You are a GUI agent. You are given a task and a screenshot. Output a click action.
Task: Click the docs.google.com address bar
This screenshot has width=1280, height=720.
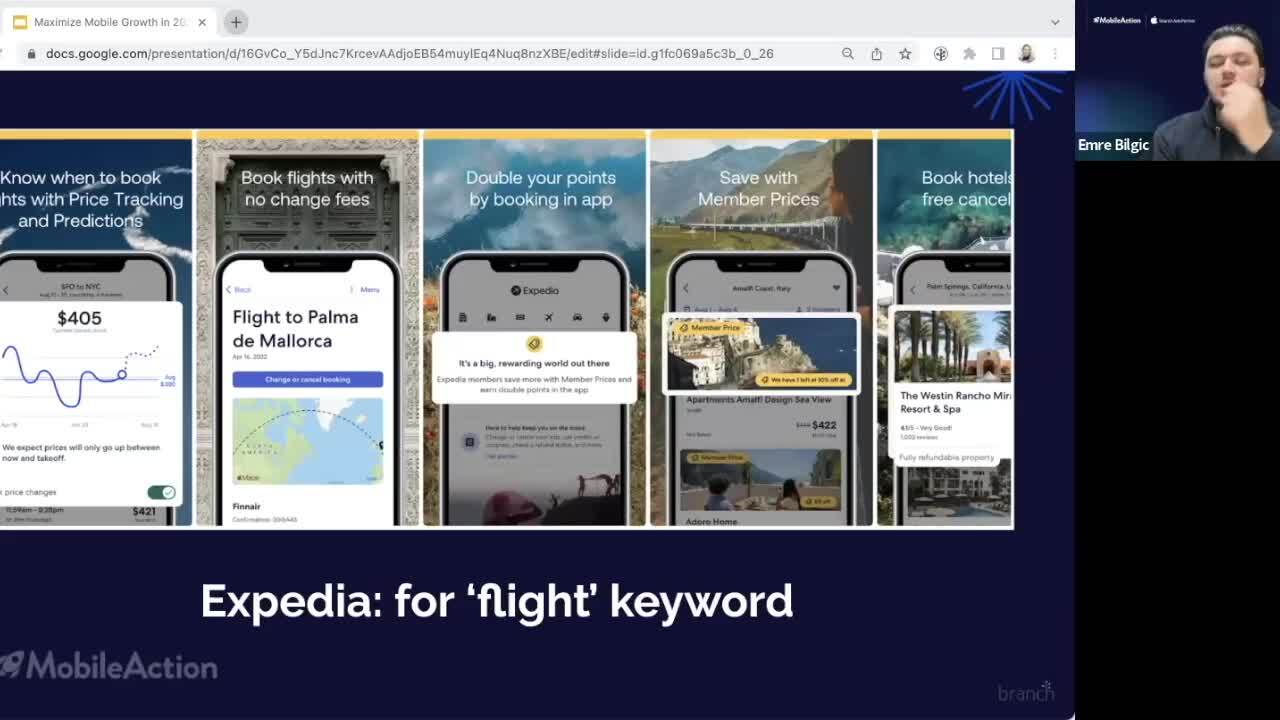[410, 54]
